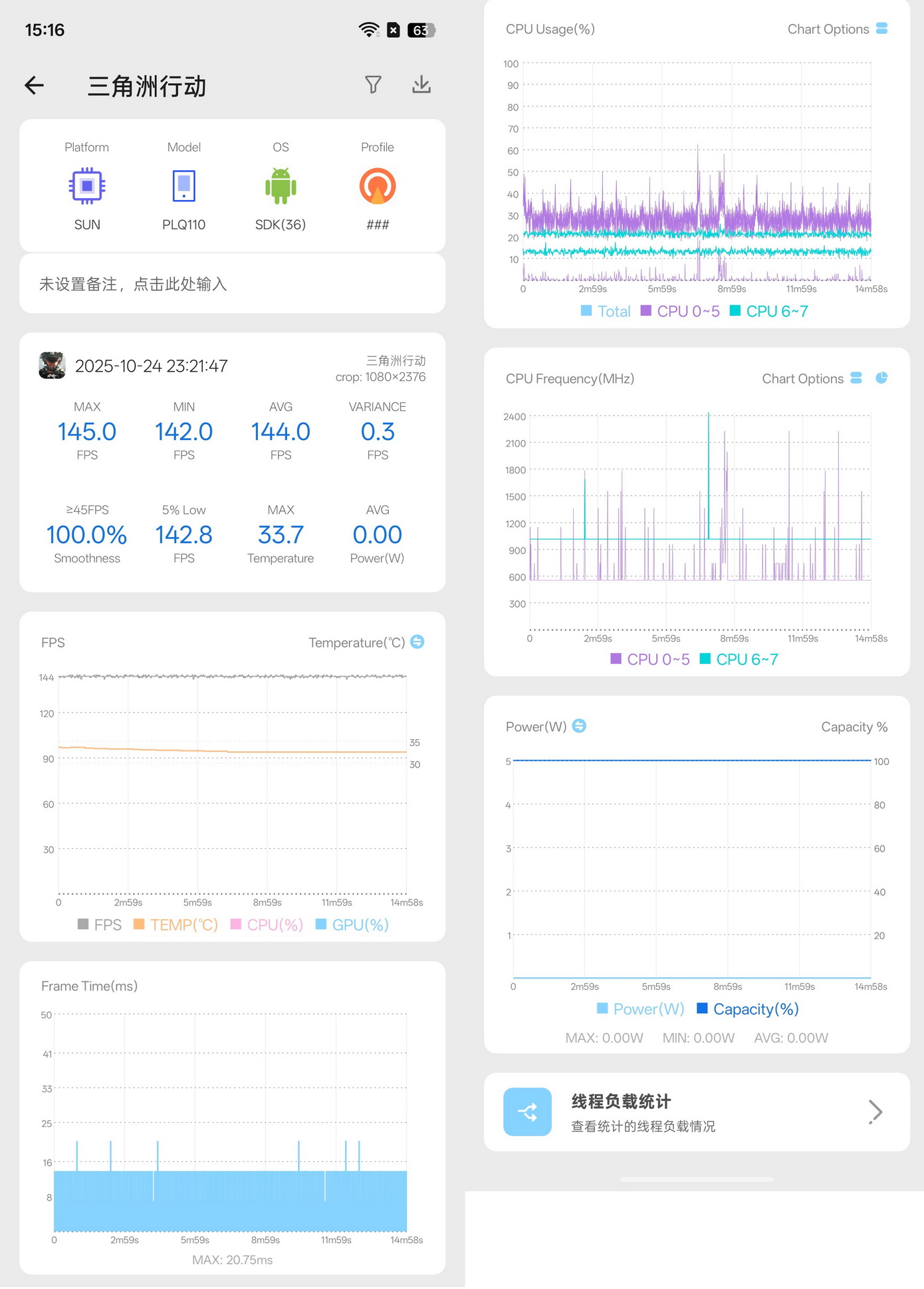Image resolution: width=924 pixels, height=1289 pixels.
Task: Open Chart Options for CPU Frequency
Action: (811, 378)
